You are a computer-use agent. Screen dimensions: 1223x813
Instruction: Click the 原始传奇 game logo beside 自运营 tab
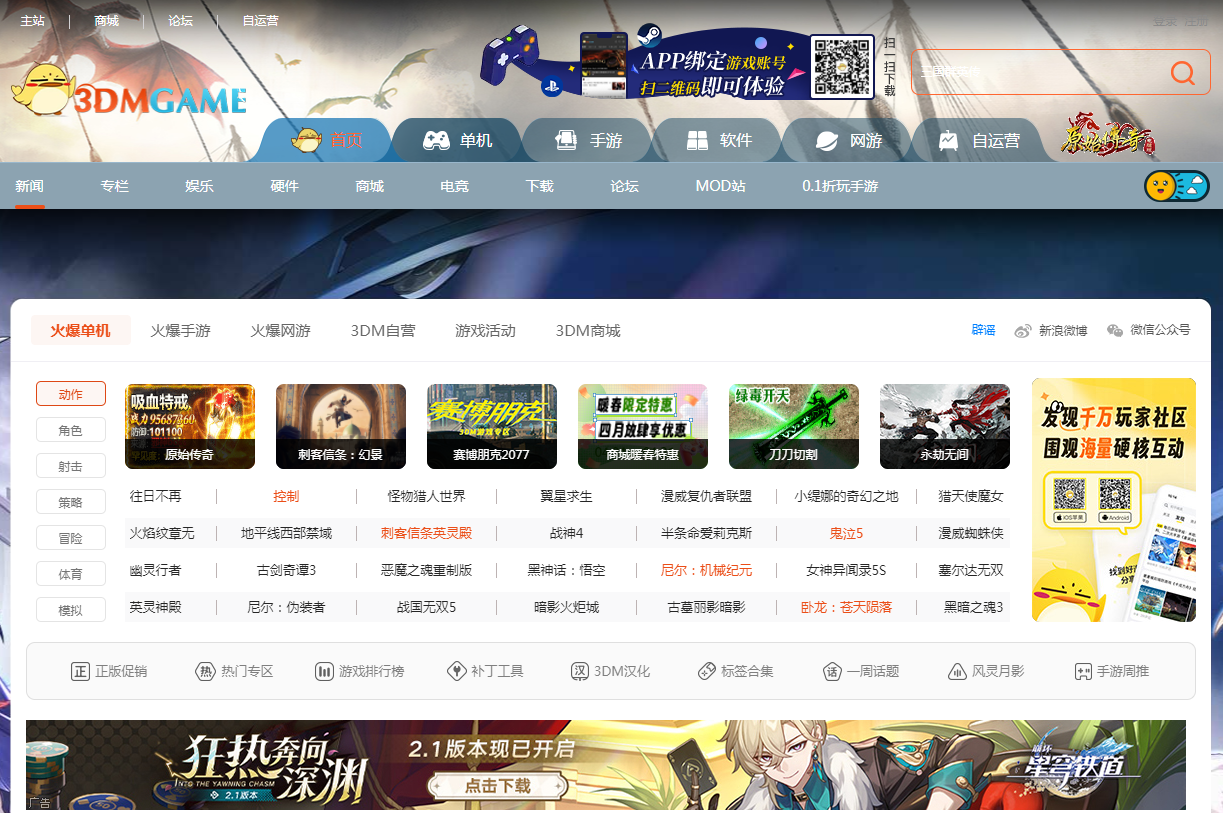tap(1109, 136)
